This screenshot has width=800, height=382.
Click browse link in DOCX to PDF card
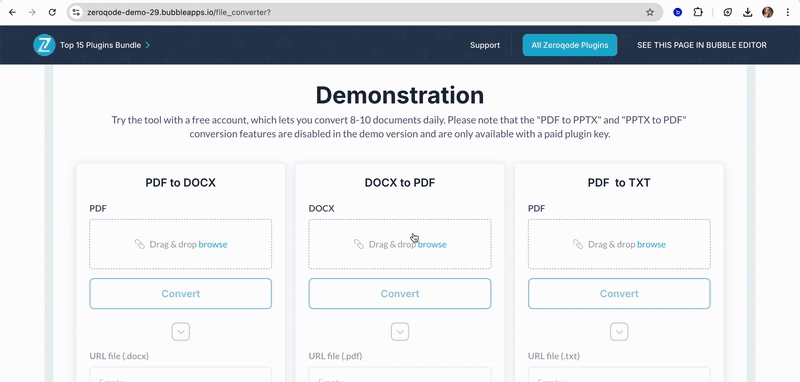tap(432, 244)
